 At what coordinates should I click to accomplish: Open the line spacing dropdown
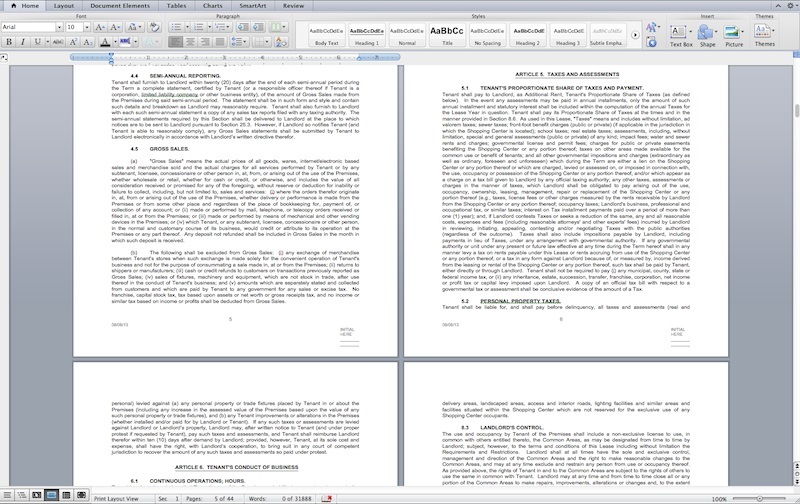click(238, 42)
